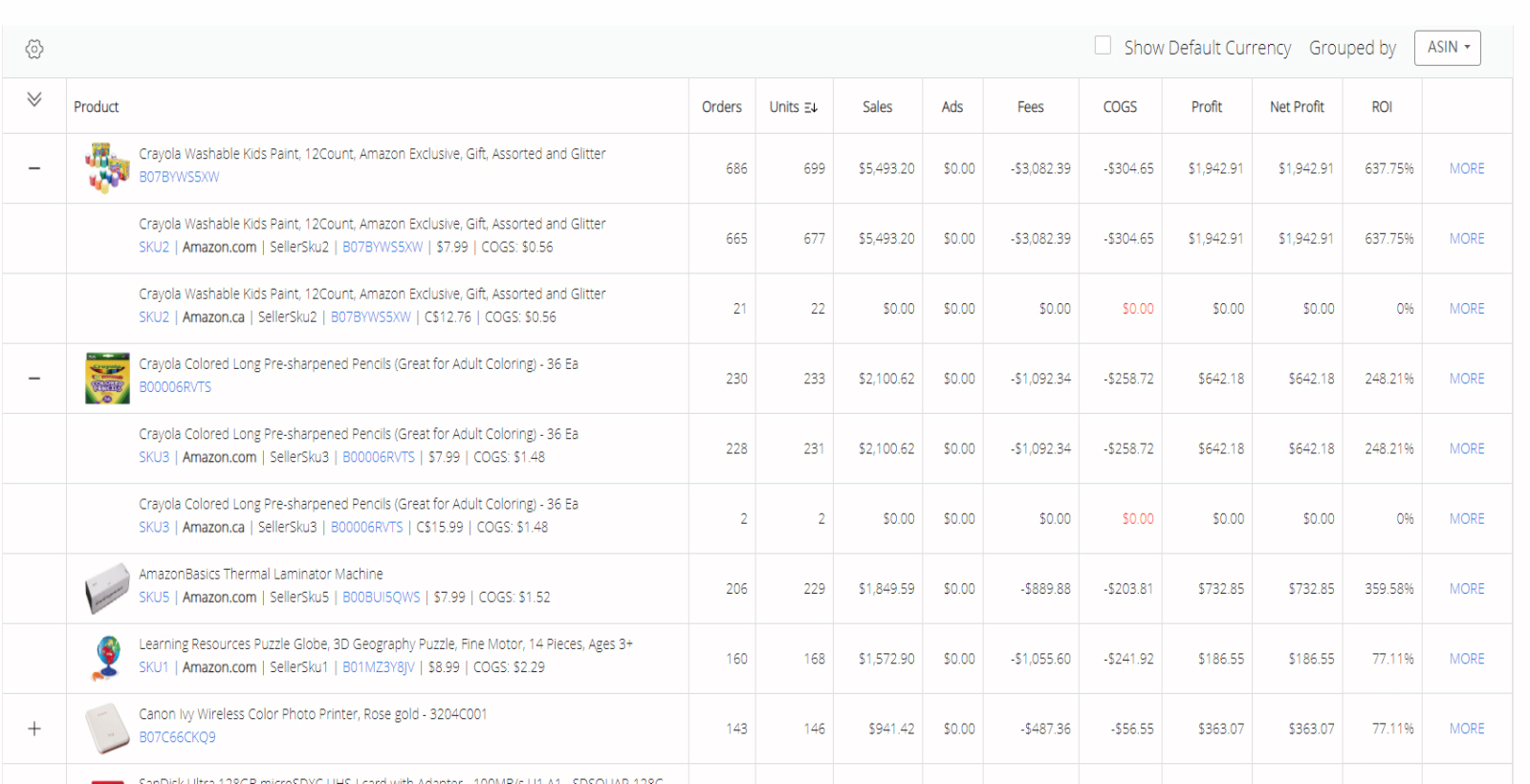Sort by the Units column sort icon
The image size is (1530, 784).
click(x=811, y=107)
